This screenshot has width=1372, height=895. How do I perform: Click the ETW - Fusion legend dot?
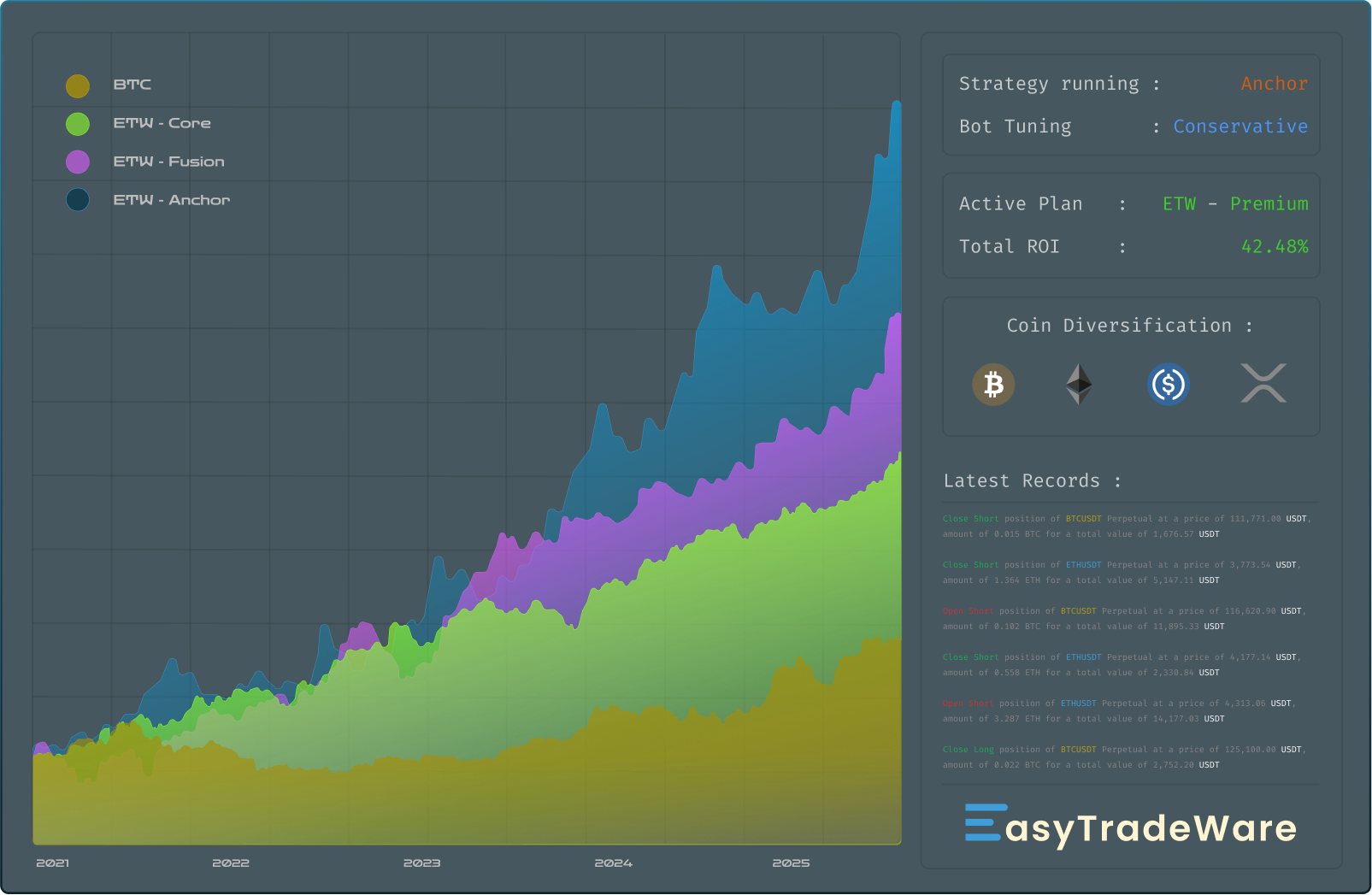77,162
